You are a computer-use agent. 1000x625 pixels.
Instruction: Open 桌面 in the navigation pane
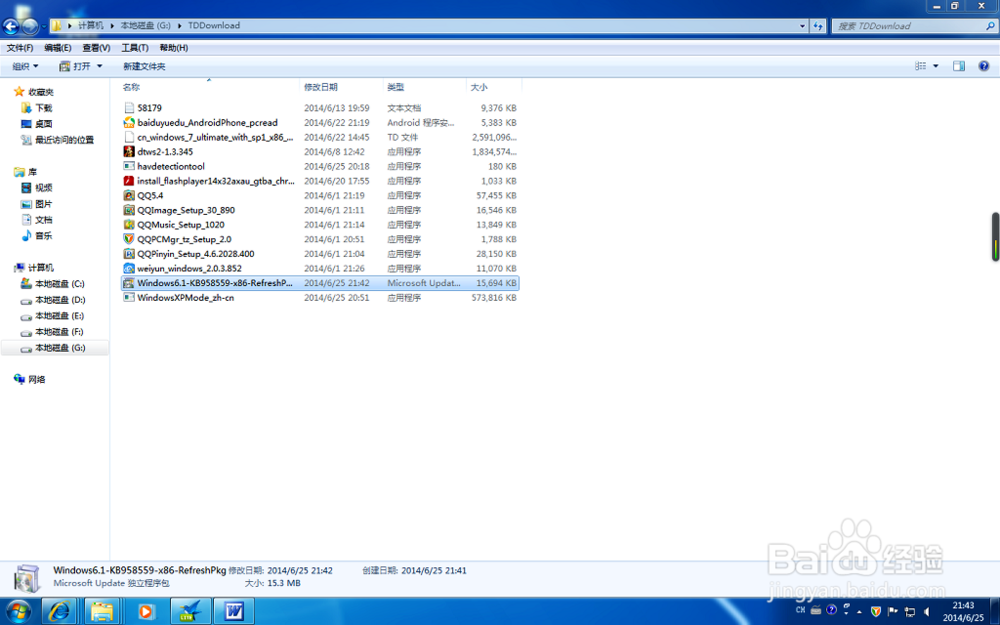[x=37, y=124]
